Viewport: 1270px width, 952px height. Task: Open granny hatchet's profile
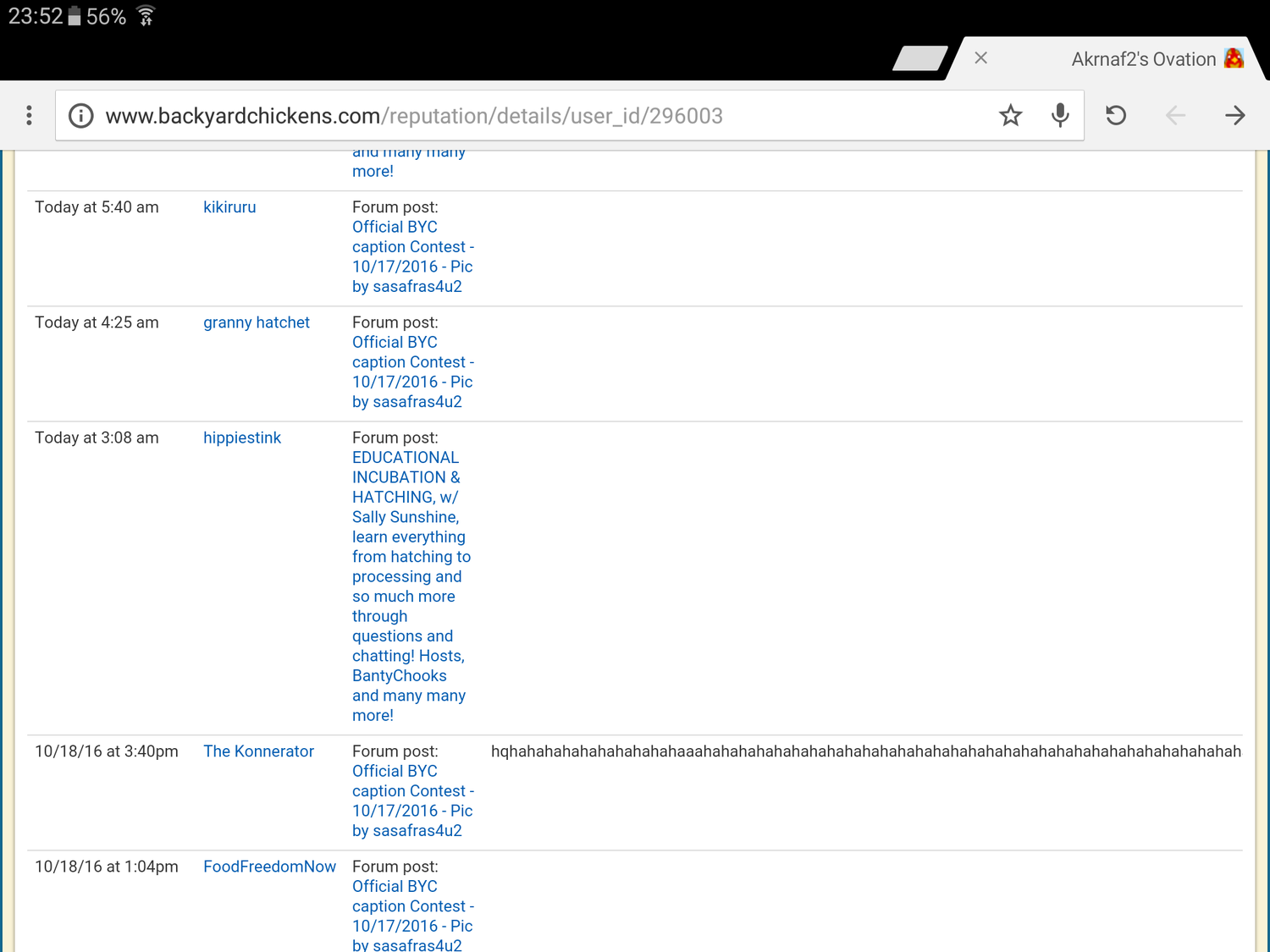(x=257, y=322)
